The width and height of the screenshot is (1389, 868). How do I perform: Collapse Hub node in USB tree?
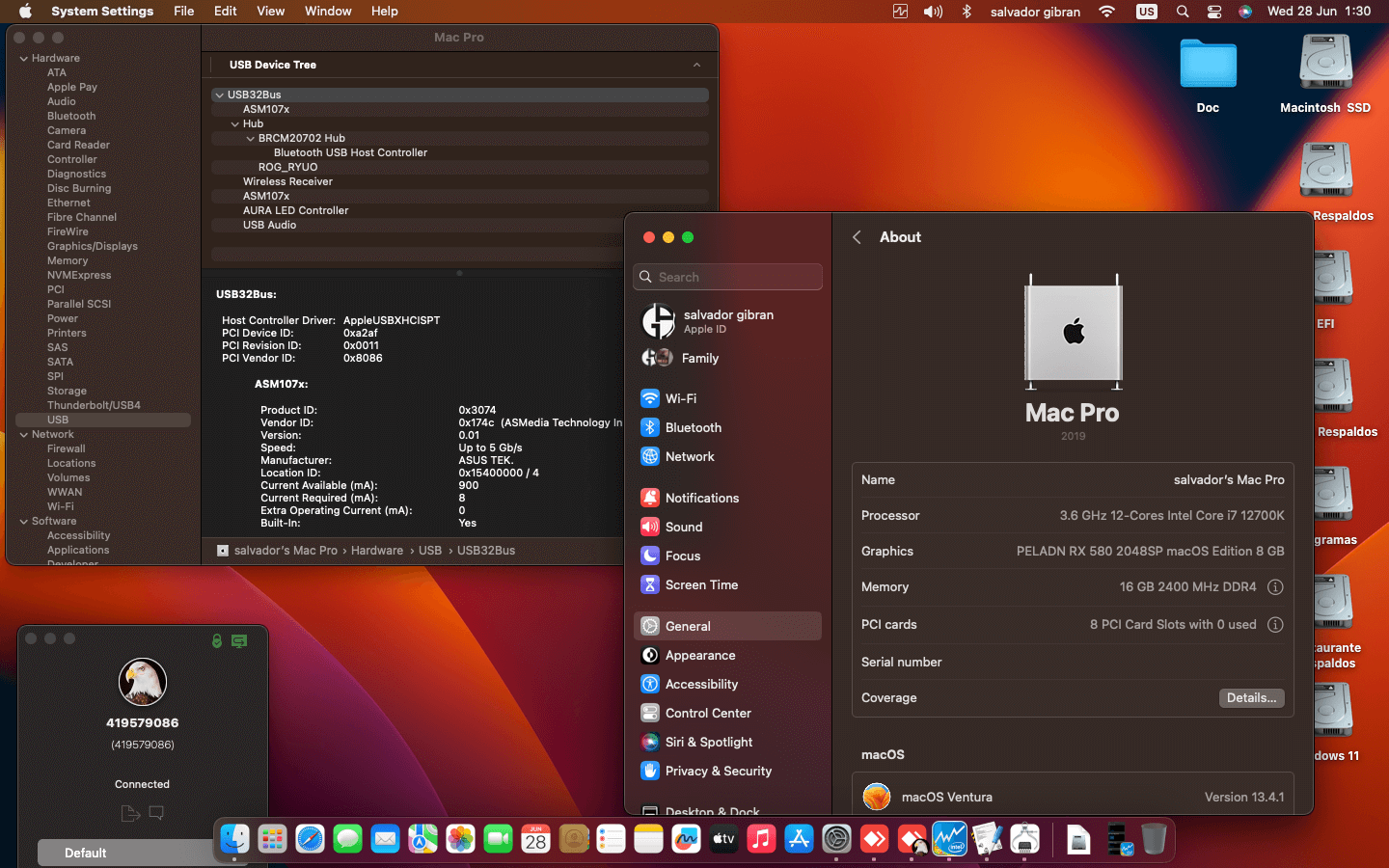(x=234, y=124)
